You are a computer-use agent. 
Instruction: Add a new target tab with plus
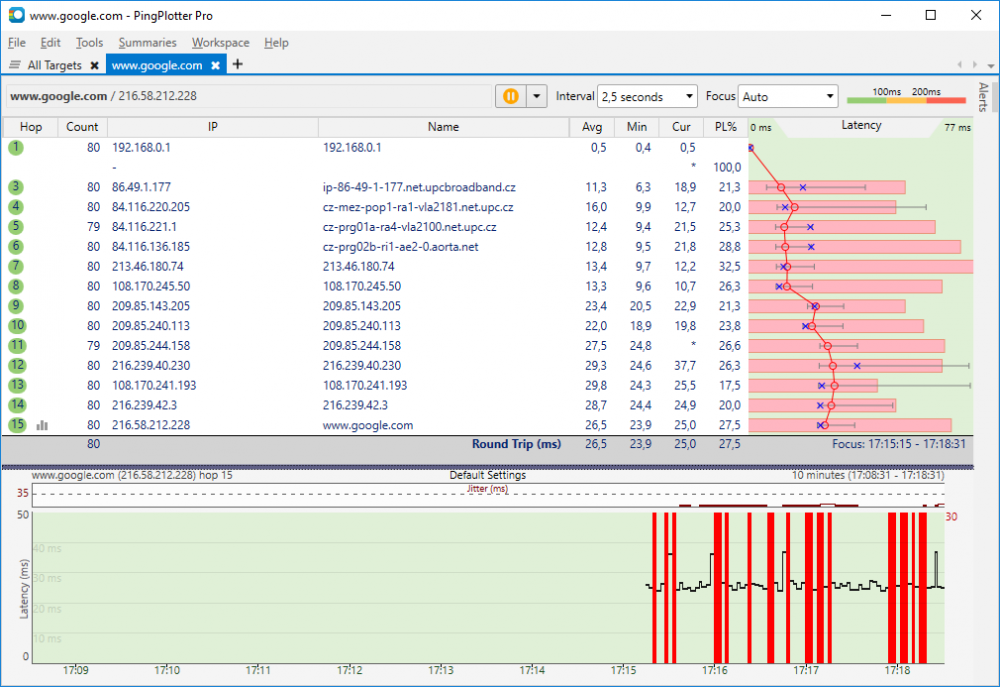pyautogui.click(x=238, y=65)
